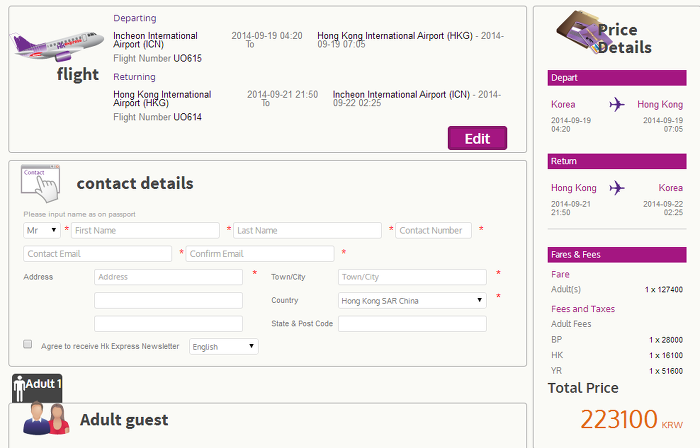Click flight number UO615
The image size is (700, 448).
(x=188, y=58)
